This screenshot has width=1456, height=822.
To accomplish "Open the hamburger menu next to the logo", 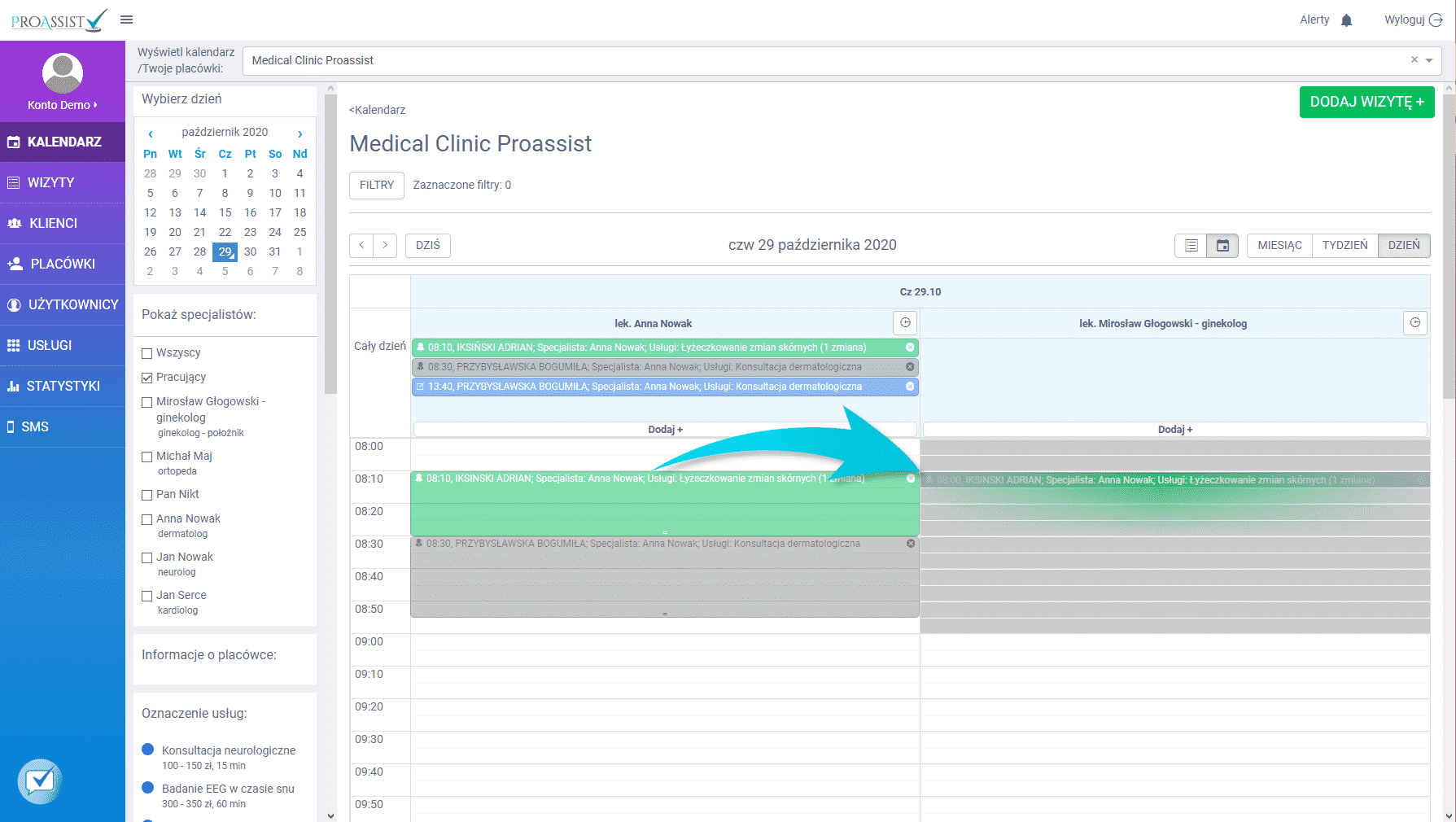I will click(x=126, y=20).
